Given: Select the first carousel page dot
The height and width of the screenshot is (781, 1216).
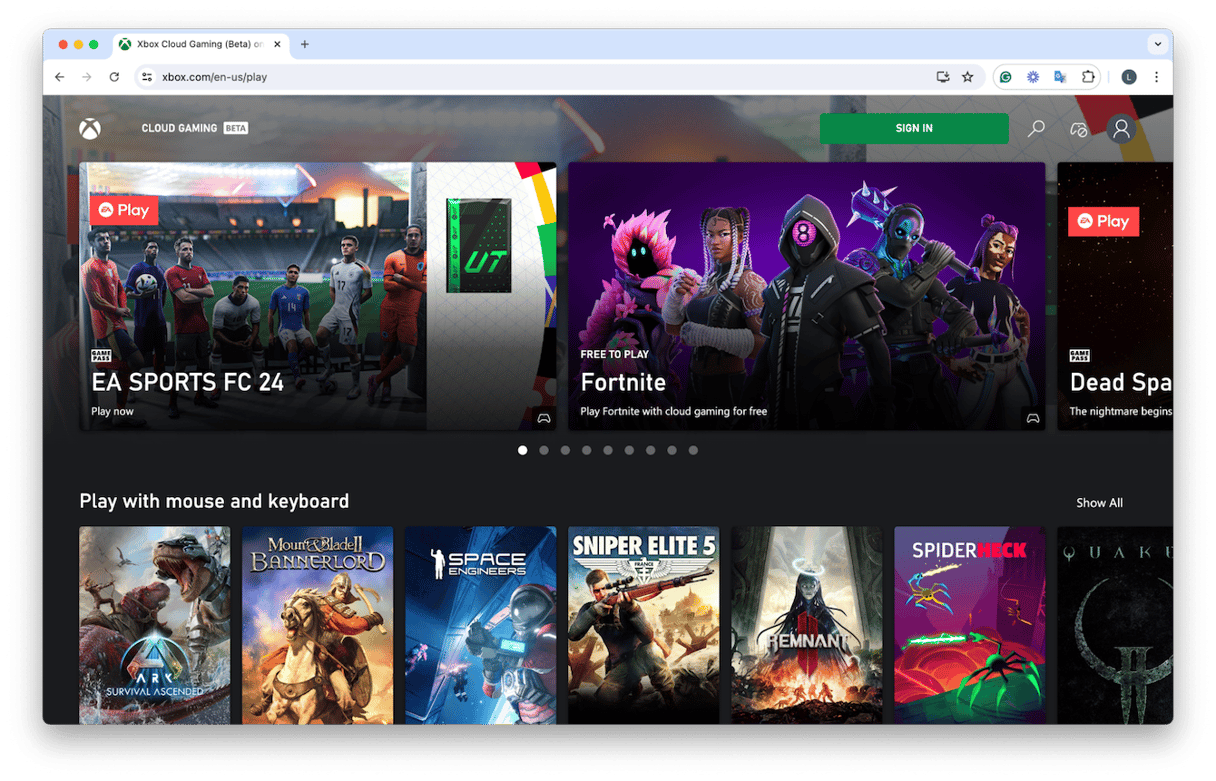Looking at the screenshot, I should pyautogui.click(x=522, y=450).
